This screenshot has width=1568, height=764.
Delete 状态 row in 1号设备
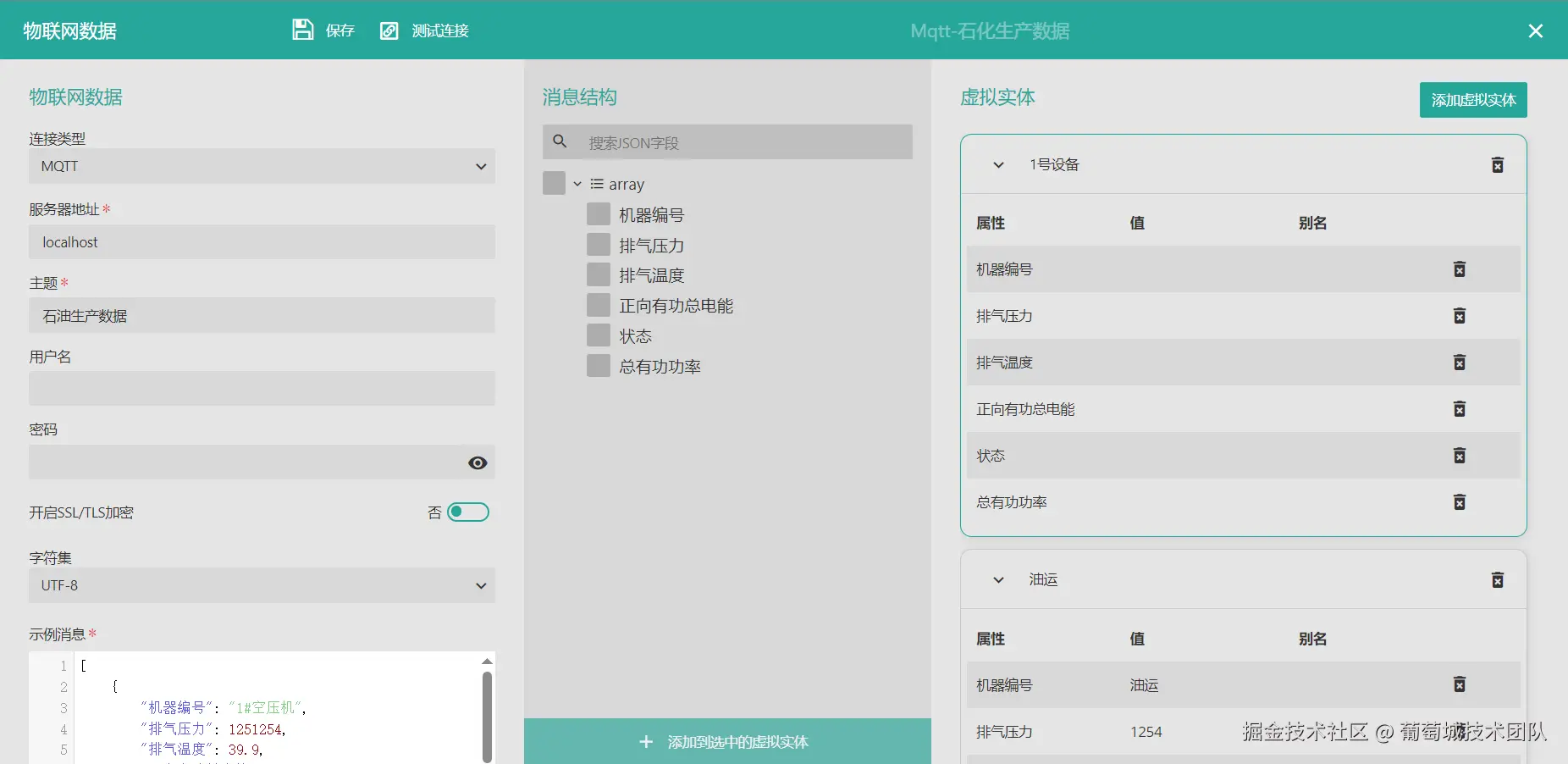1460,456
